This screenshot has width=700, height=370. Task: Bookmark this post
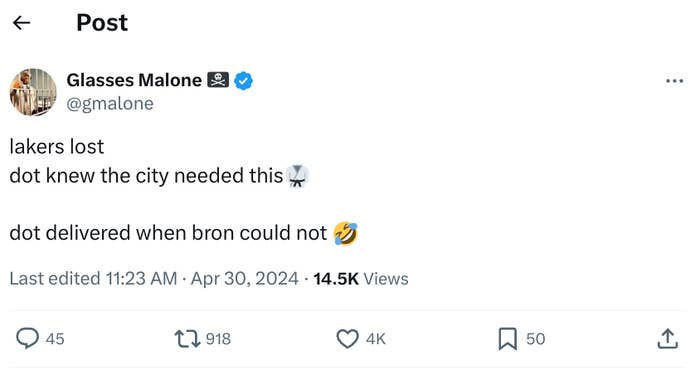(508, 339)
